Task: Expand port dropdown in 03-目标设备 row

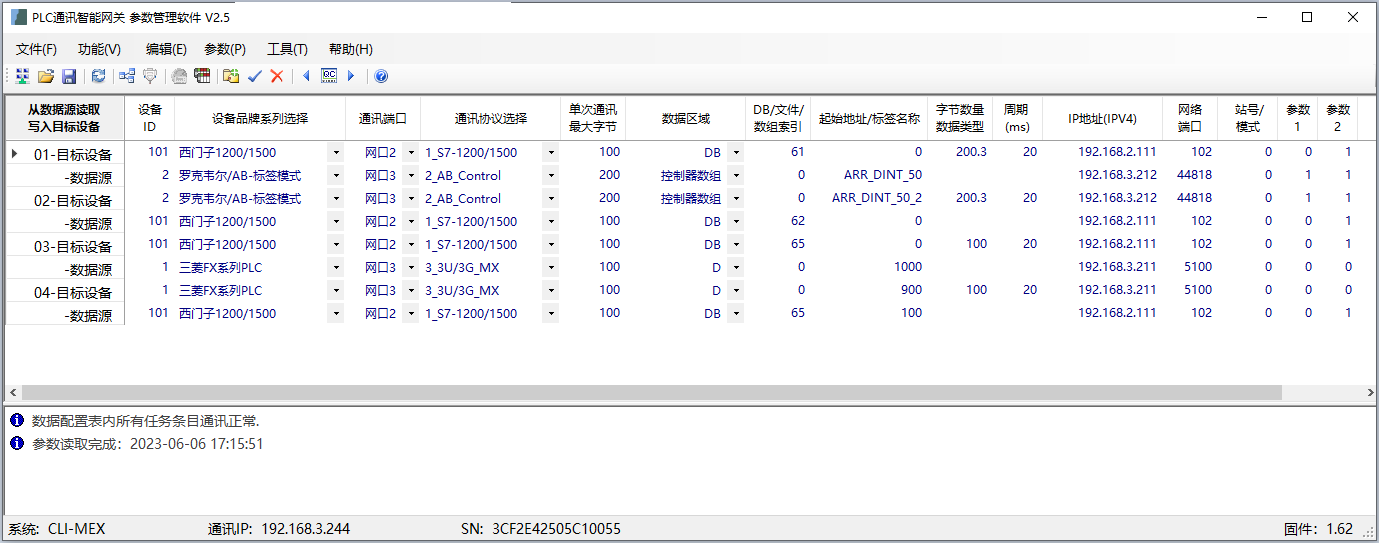Action: pyautogui.click(x=410, y=245)
